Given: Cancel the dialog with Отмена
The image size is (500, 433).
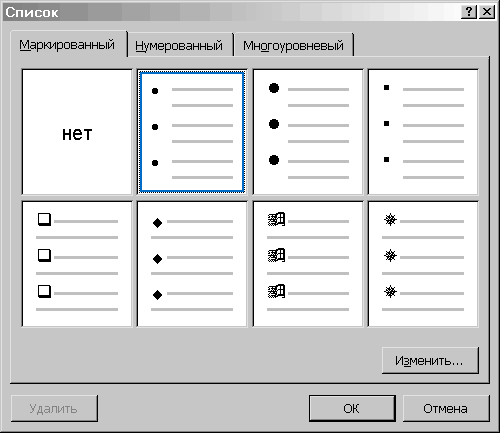Looking at the screenshot, I should click(x=446, y=409).
